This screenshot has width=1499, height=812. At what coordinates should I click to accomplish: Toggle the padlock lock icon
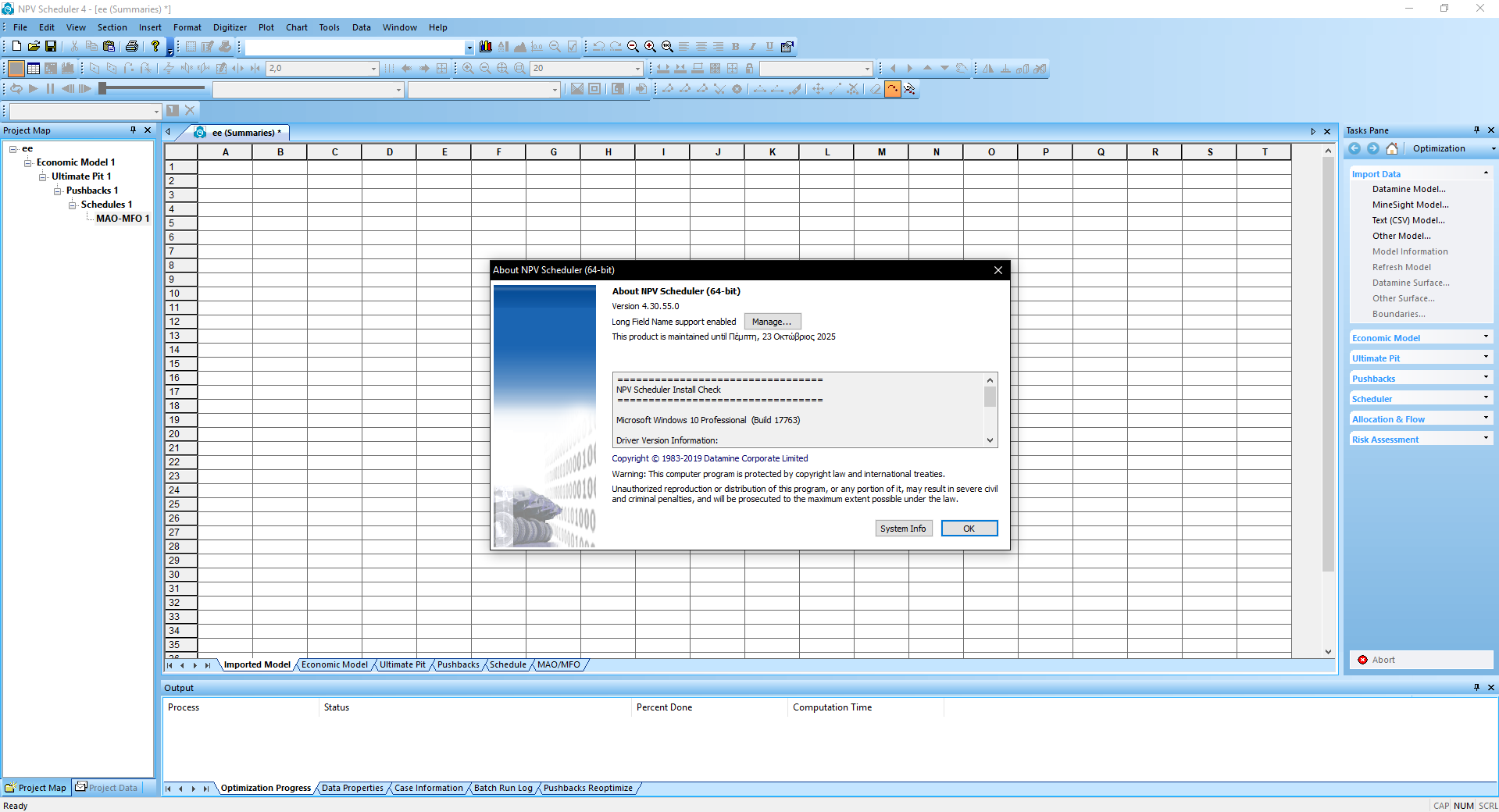[x=750, y=69]
